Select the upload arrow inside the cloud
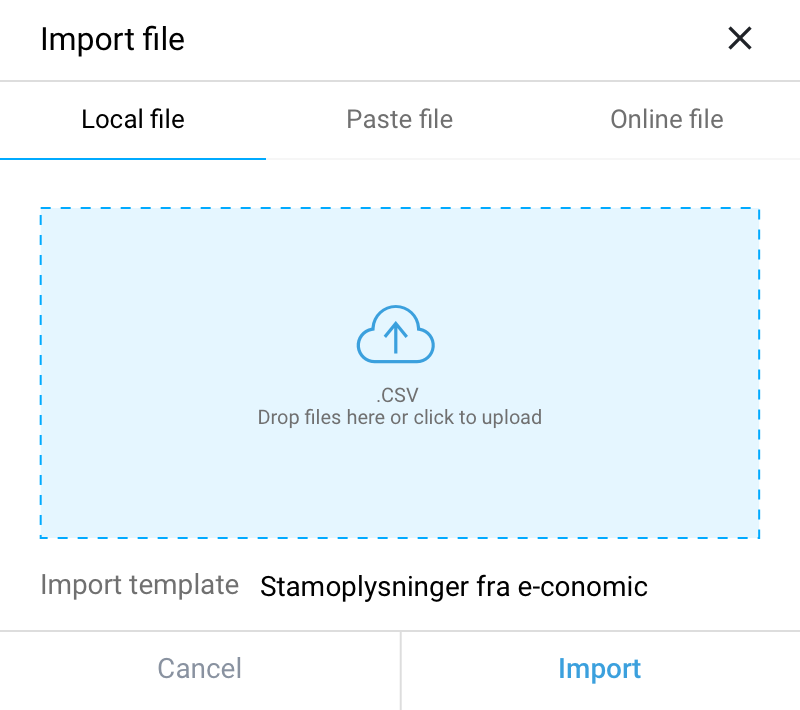The image size is (800, 710). click(397, 337)
